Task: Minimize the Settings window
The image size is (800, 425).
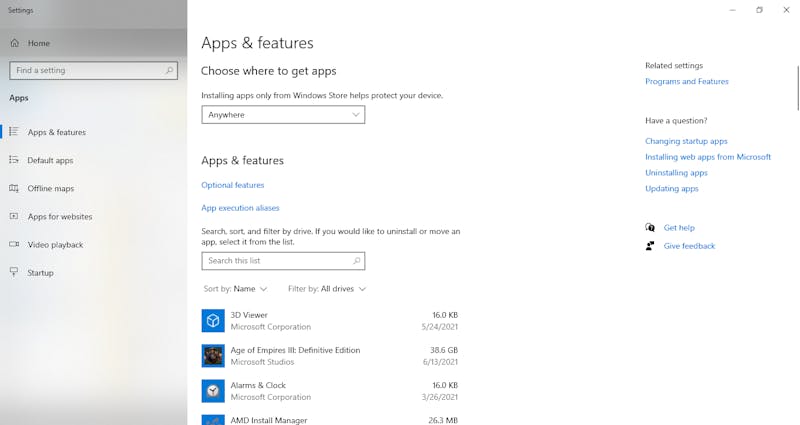Action: point(733,10)
